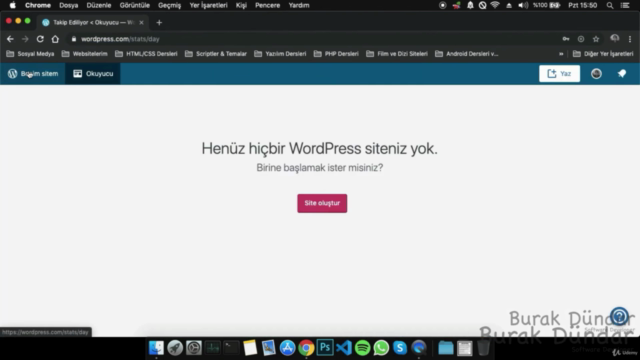Switch to the Okuyucu tab
The width and height of the screenshot is (640, 360).
93,73
